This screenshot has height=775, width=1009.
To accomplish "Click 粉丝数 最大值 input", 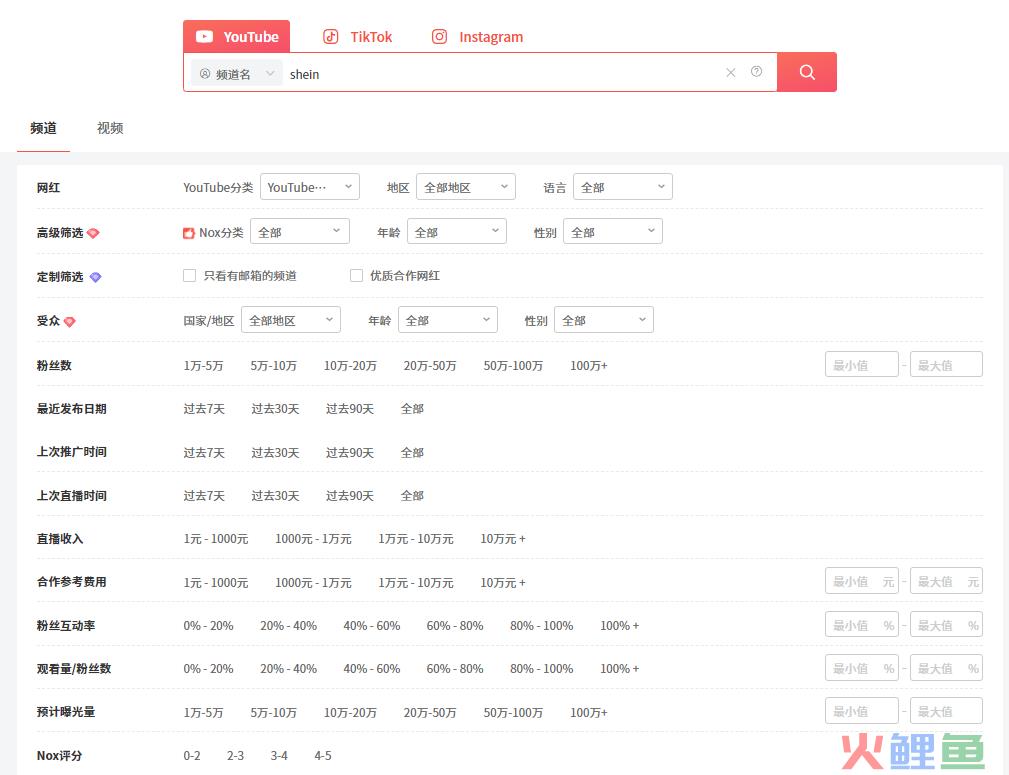I will tap(946, 364).
